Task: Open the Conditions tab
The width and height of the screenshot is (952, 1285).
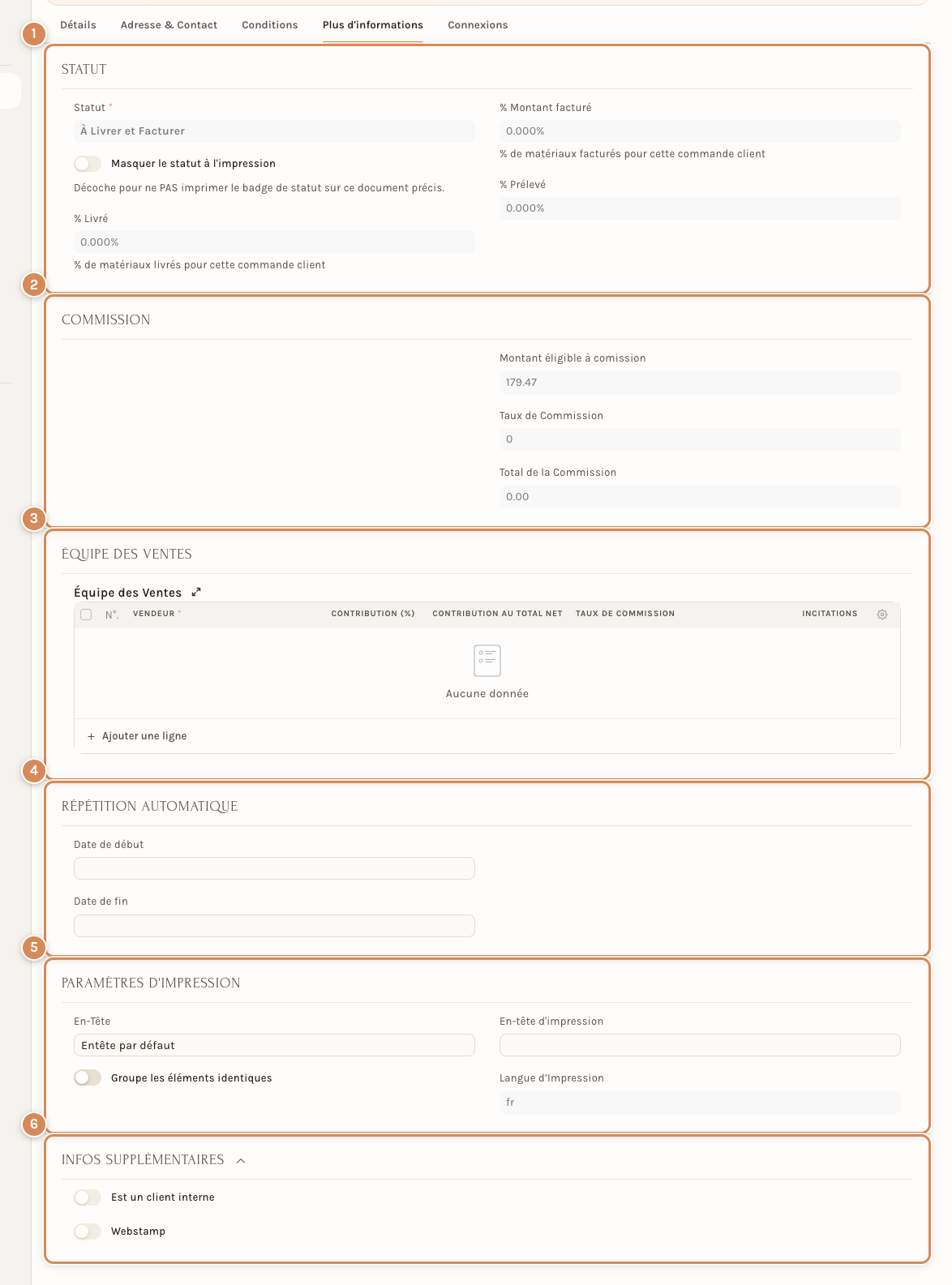Action: pos(270,25)
